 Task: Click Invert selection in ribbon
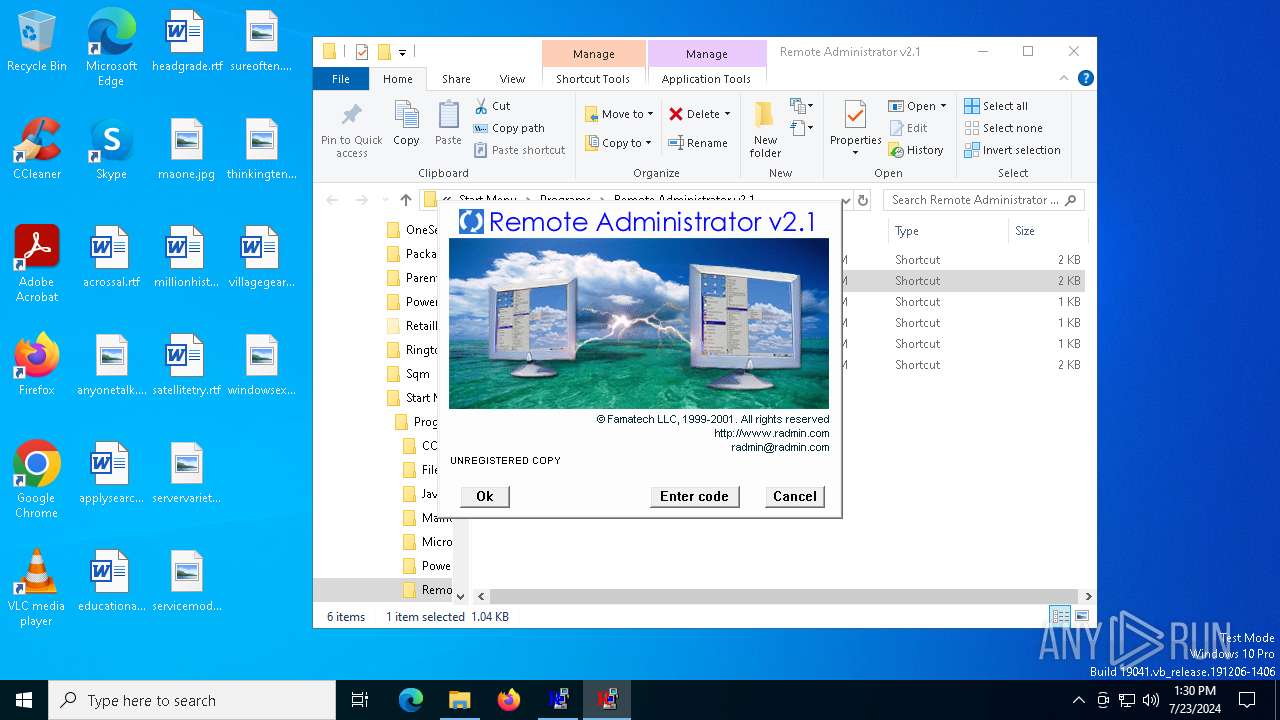1012,150
